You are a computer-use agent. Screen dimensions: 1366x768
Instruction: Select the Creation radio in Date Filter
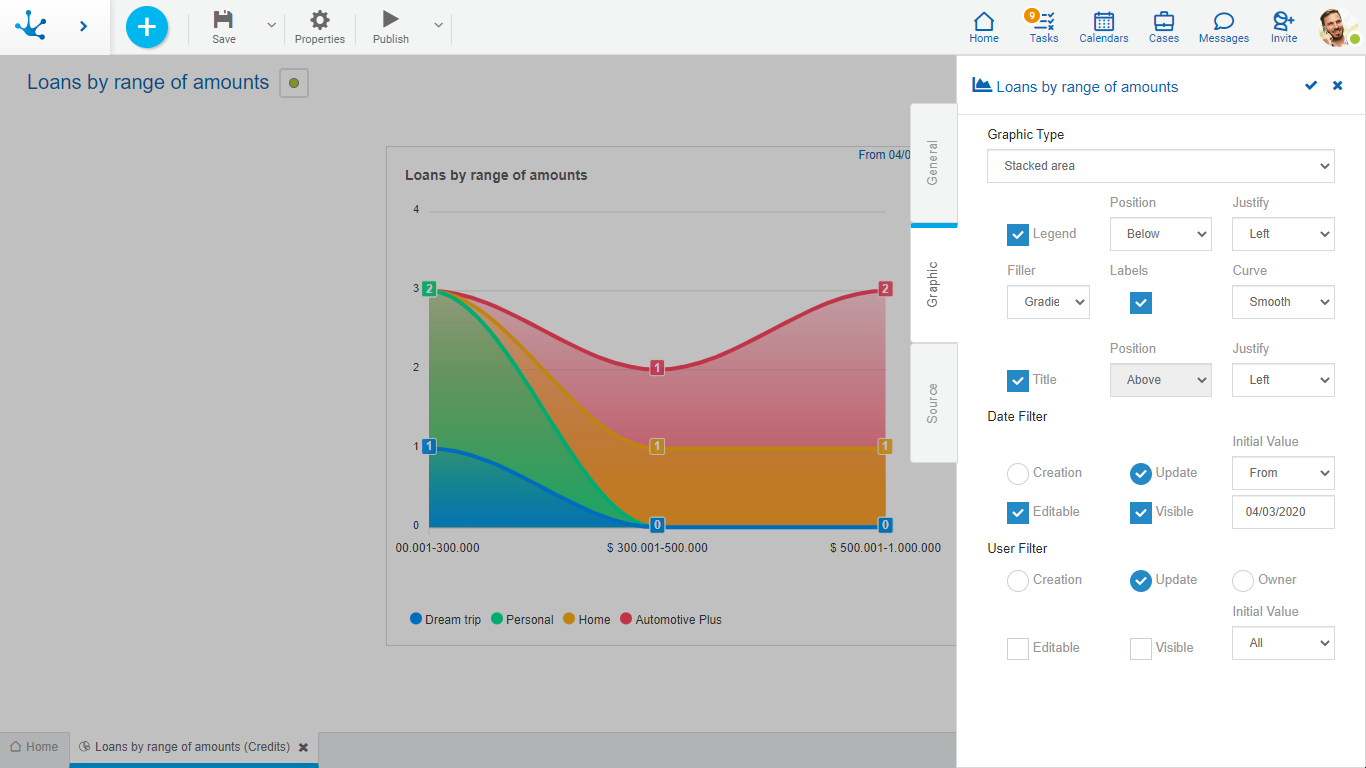pyautogui.click(x=1018, y=474)
